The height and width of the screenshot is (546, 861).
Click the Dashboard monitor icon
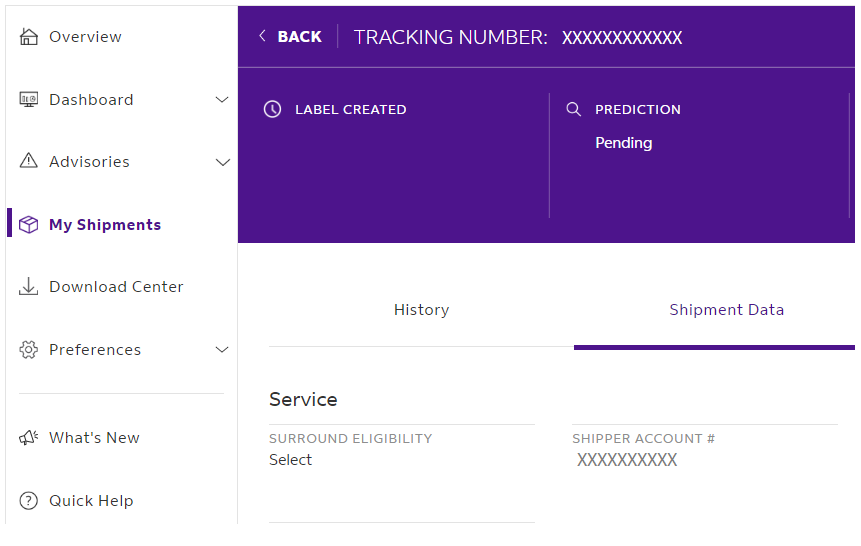coord(29,99)
